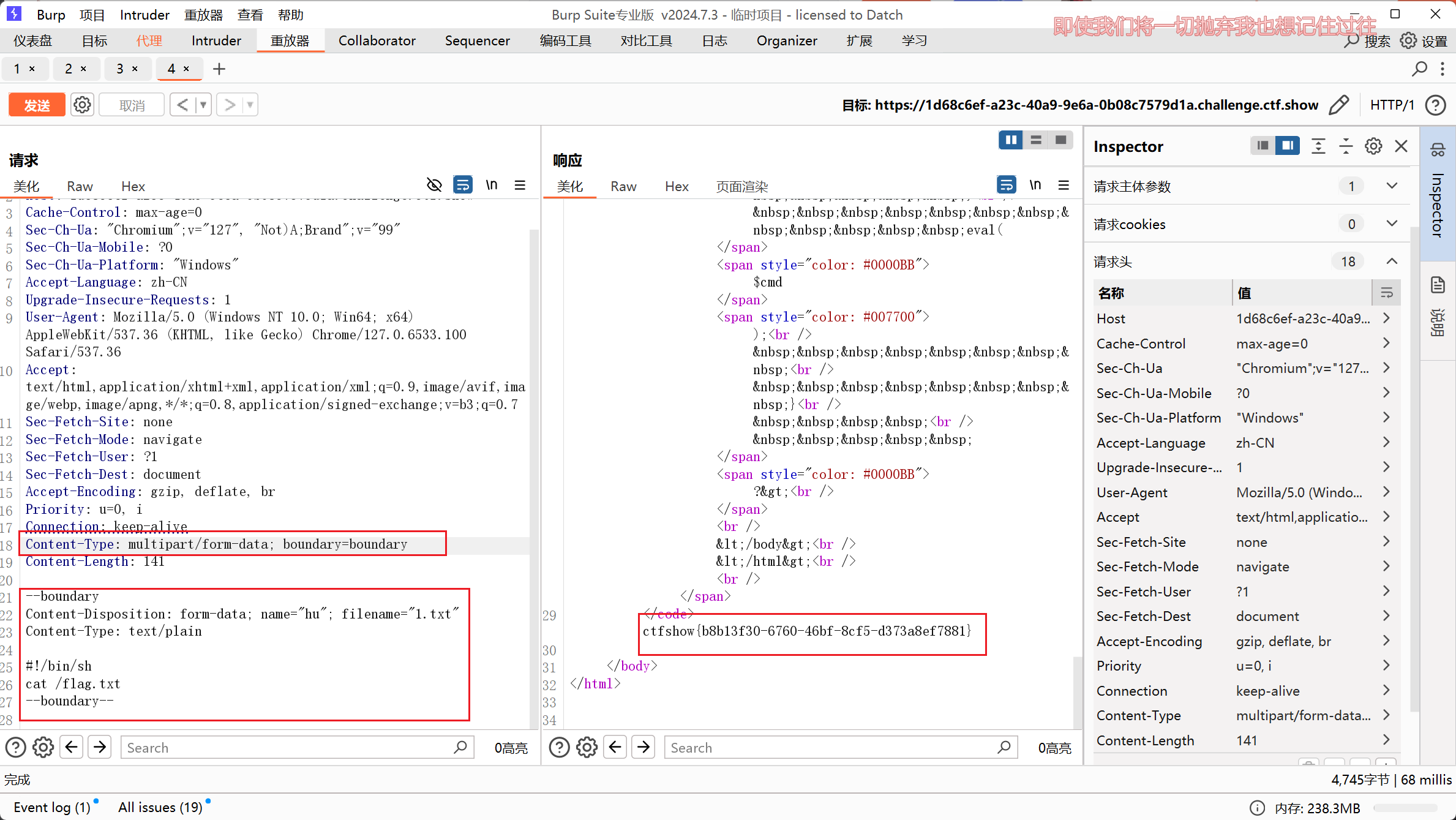Jump to next match in response search
Screen dimensions: 1456x820
(644, 747)
